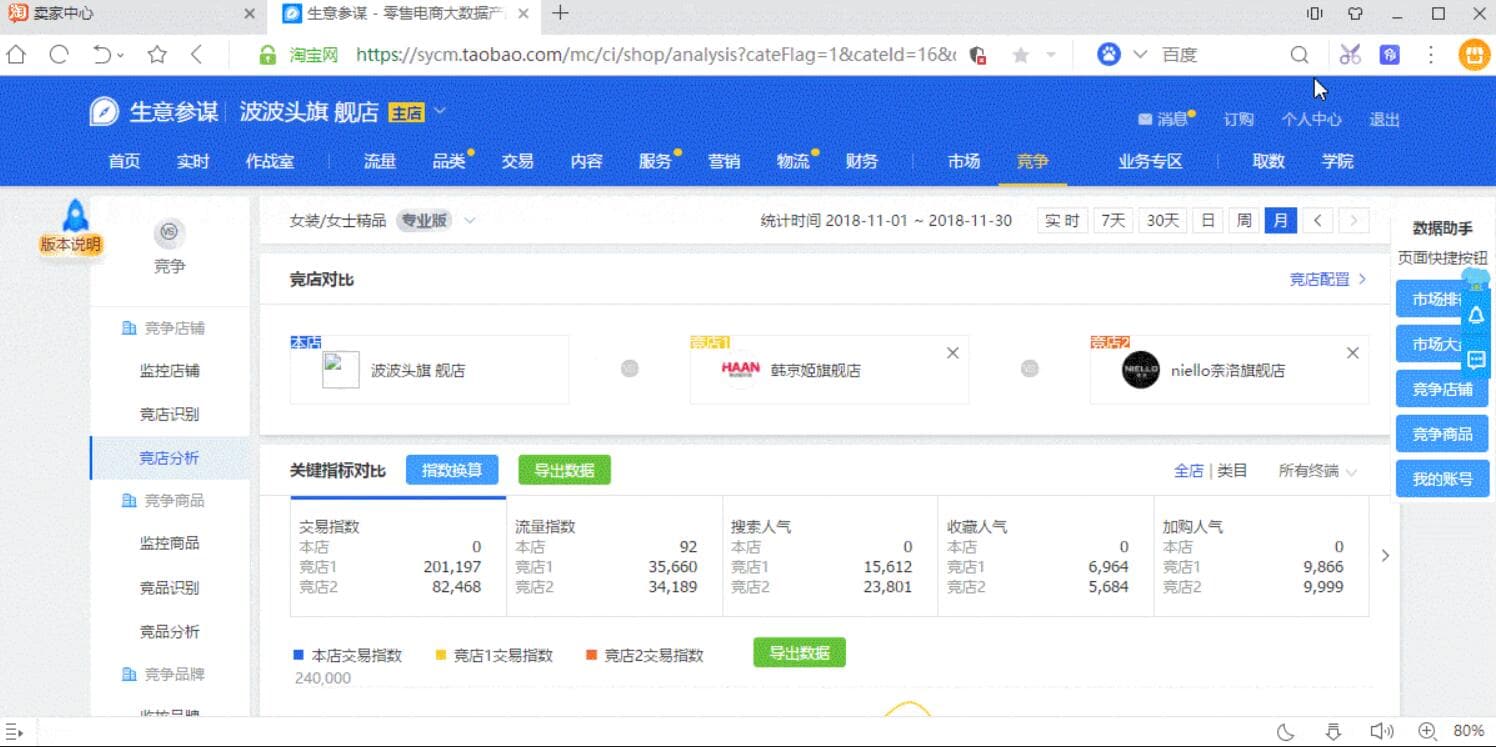Open 个人中心 in the header
The height and width of the screenshot is (747, 1496).
tap(1311, 120)
